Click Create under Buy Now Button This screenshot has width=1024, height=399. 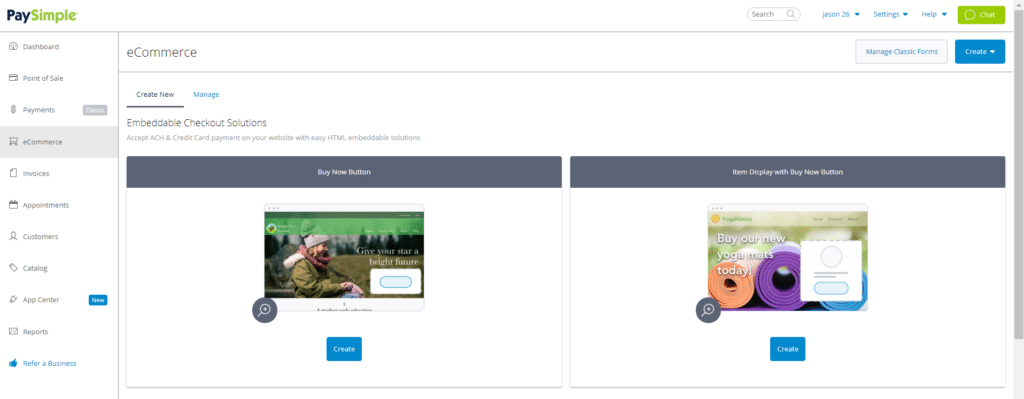[344, 349]
